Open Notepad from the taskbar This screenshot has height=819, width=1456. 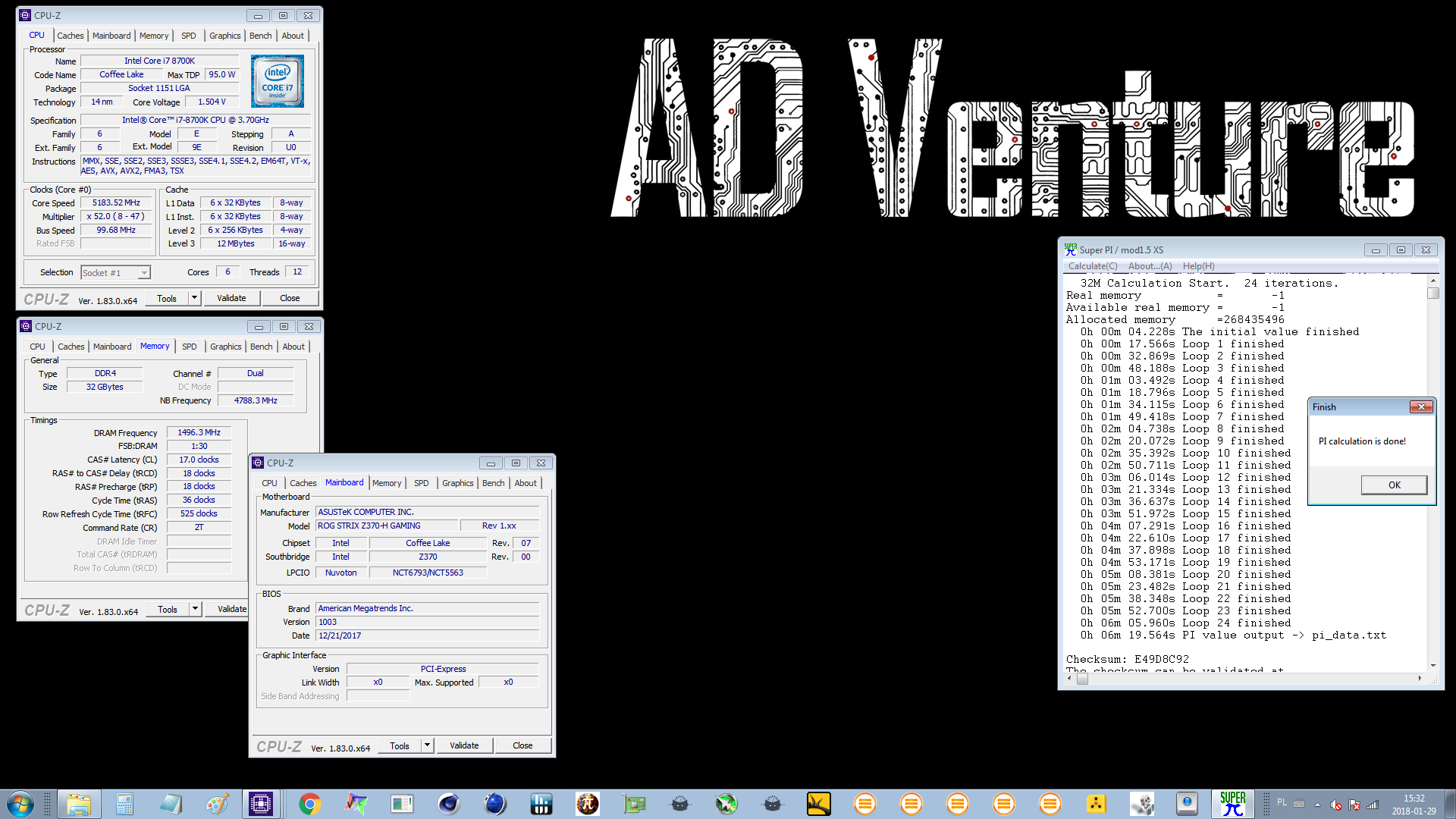click(x=171, y=804)
